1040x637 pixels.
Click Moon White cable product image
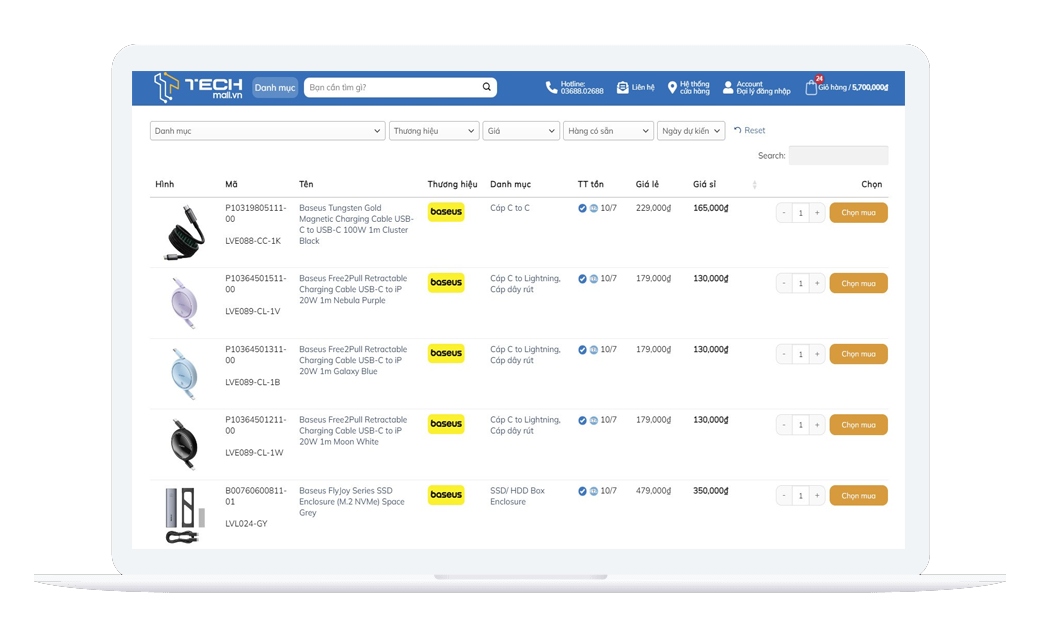[x=184, y=444]
